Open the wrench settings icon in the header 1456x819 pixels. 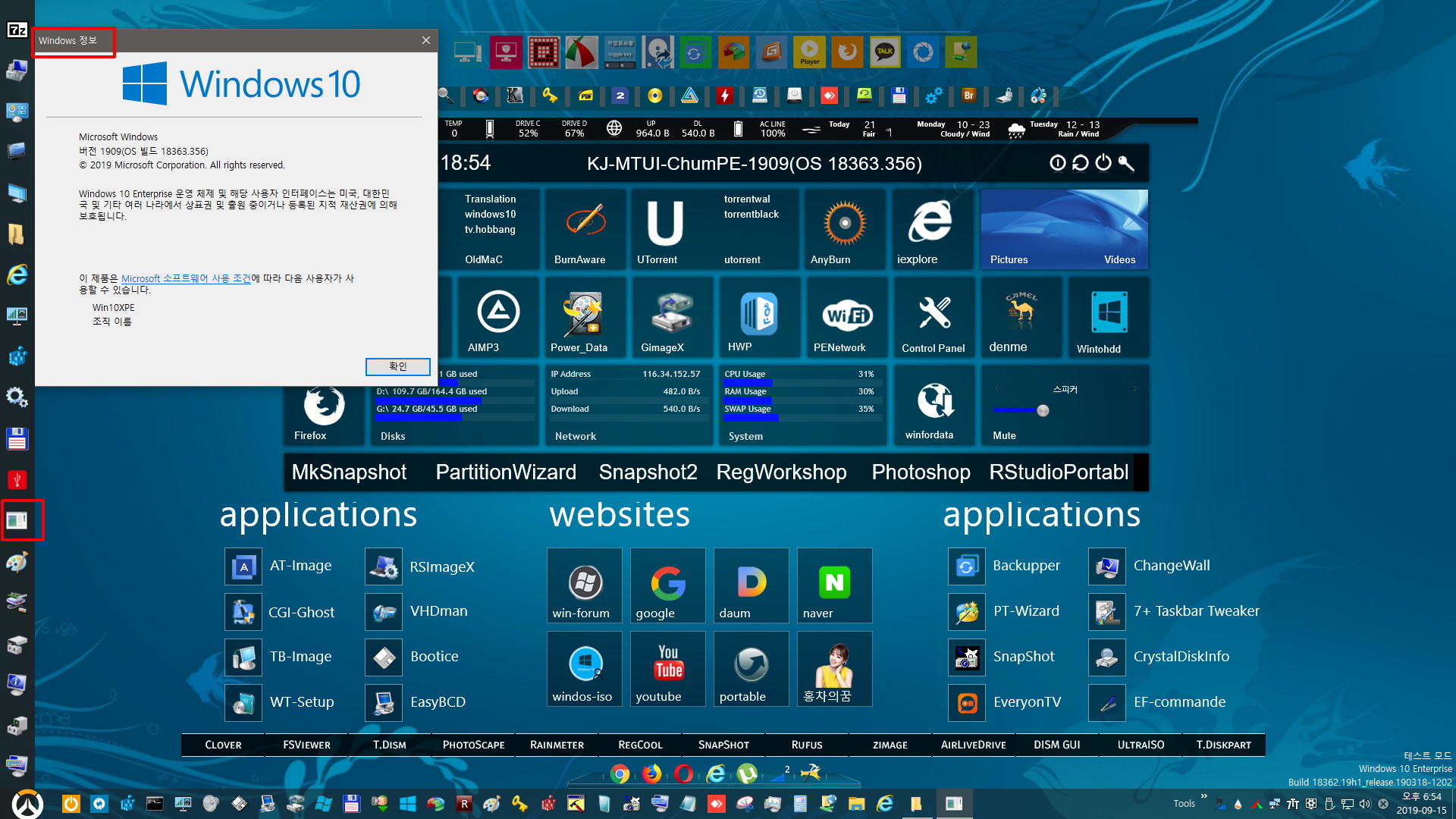(1126, 162)
